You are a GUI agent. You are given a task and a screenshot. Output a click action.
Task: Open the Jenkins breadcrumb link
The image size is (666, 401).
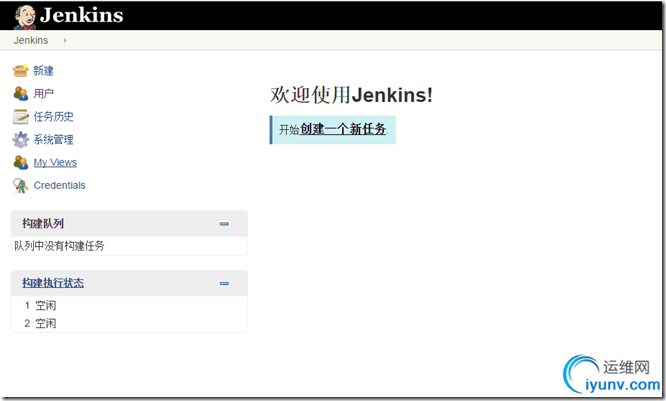click(x=31, y=40)
